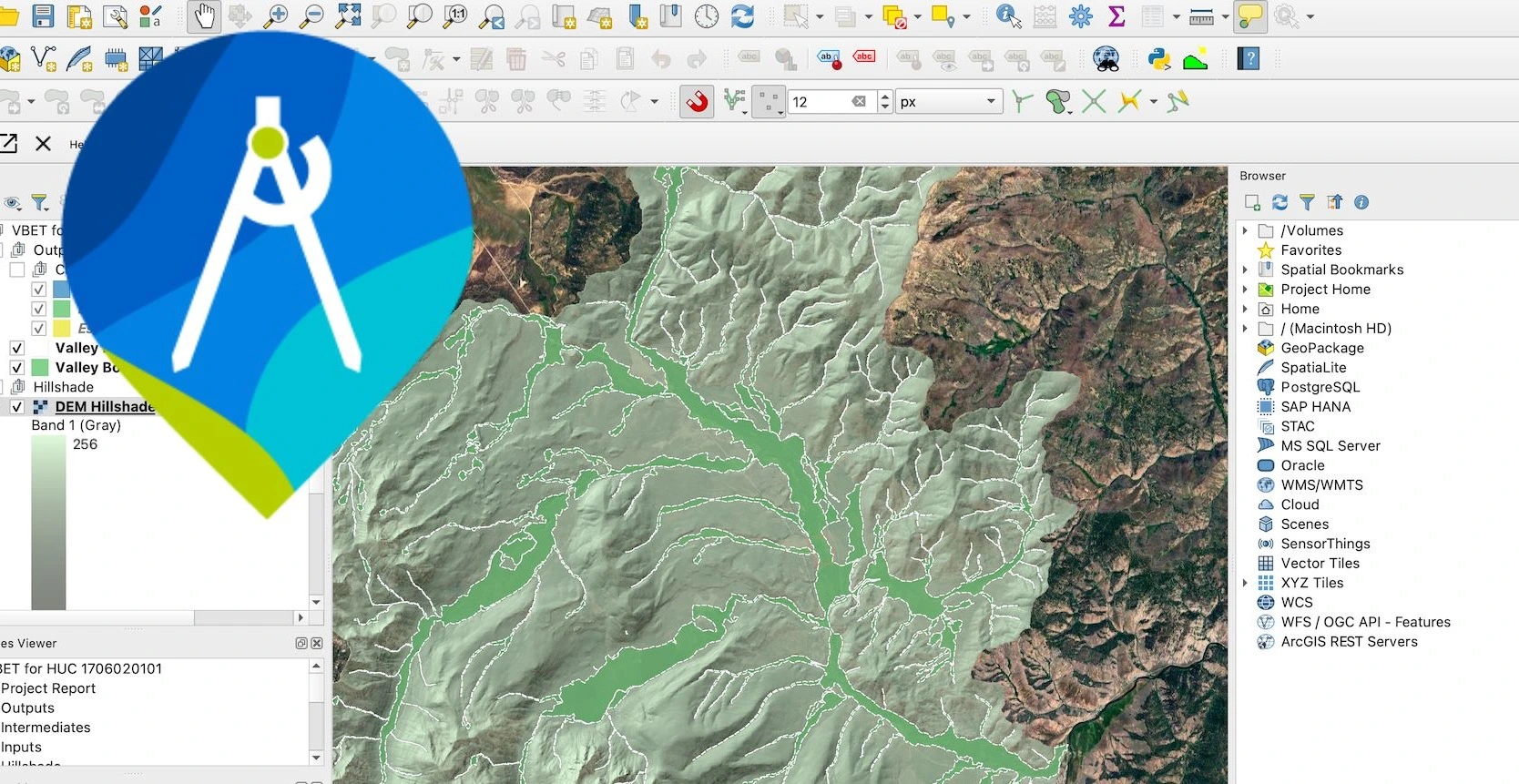This screenshot has height=784, width=1519.
Task: Select the Zoom Out magnifier tool
Action: pos(311,15)
